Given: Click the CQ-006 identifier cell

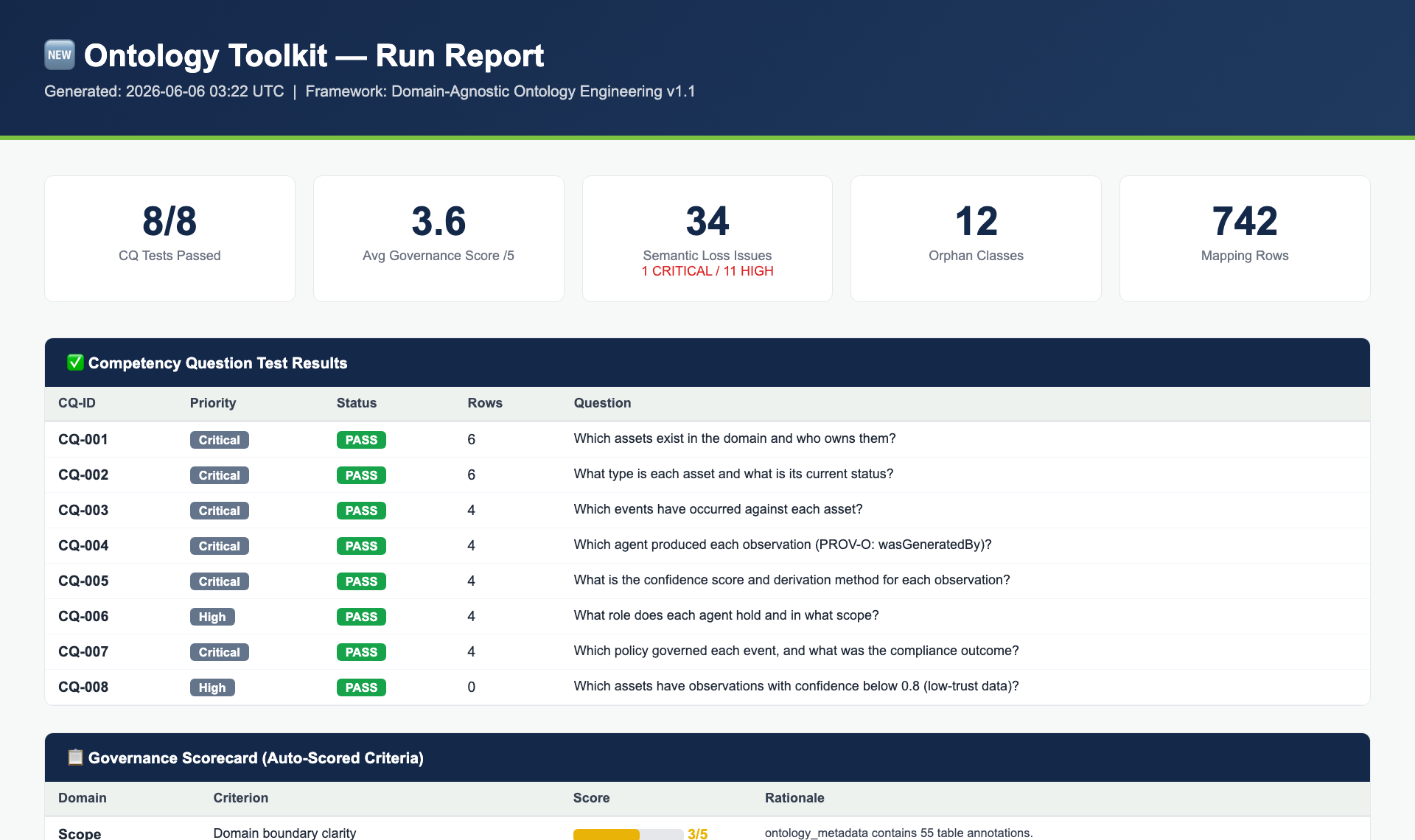Looking at the screenshot, I should [x=83, y=616].
